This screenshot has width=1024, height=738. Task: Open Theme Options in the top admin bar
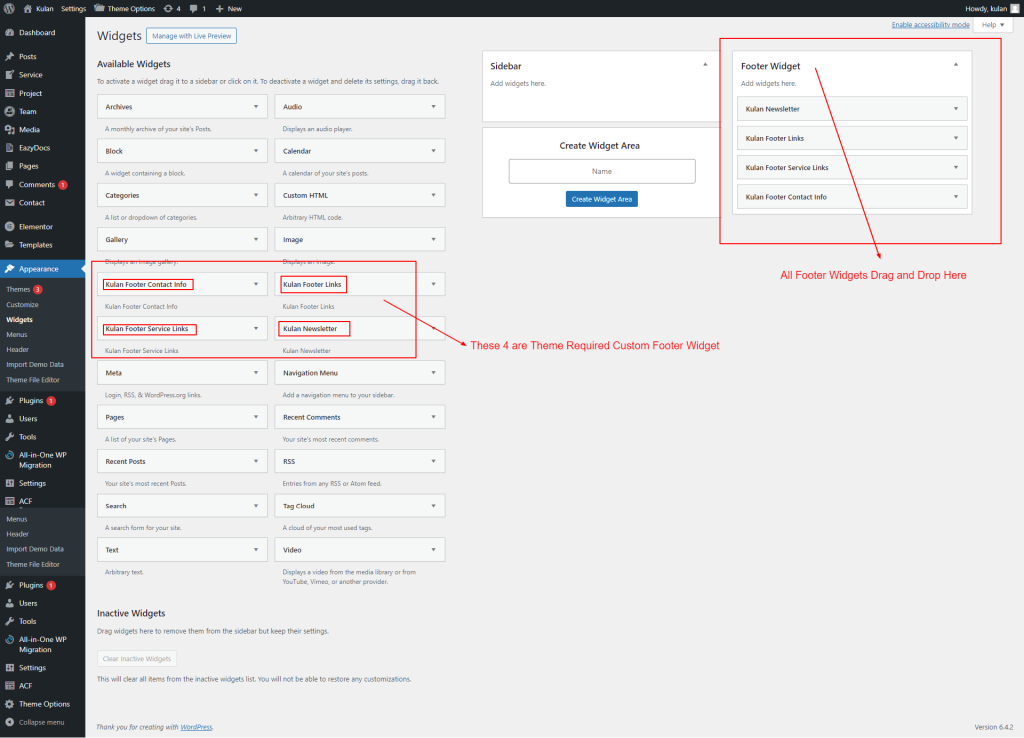(x=124, y=8)
